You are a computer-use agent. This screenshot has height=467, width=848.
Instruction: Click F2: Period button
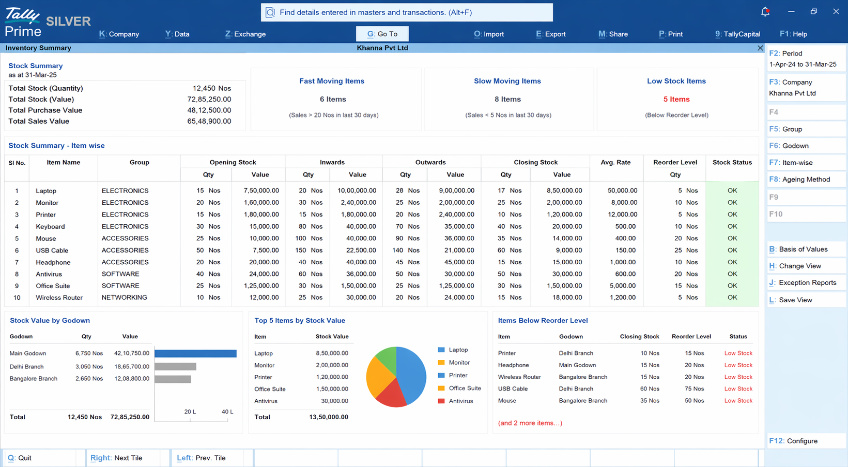pyautogui.click(x=805, y=58)
